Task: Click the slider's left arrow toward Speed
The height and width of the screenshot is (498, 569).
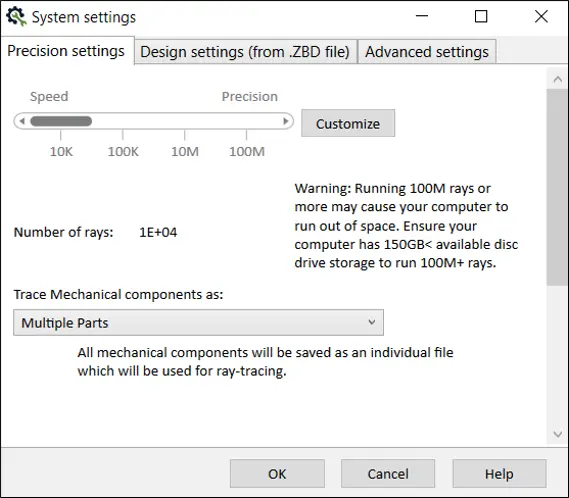Action: tap(22, 121)
